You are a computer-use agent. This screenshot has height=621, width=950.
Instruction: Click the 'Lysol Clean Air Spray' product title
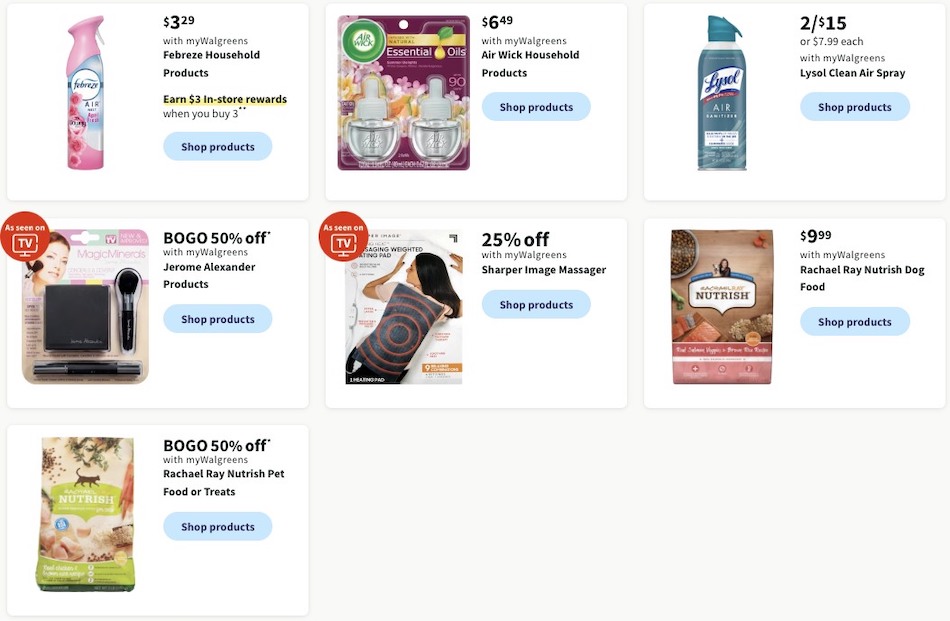(x=852, y=72)
